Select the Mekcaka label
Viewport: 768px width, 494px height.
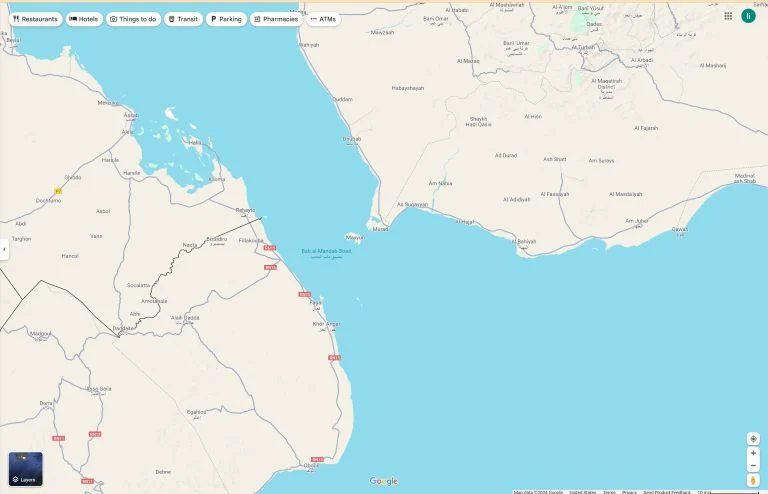click(x=108, y=103)
